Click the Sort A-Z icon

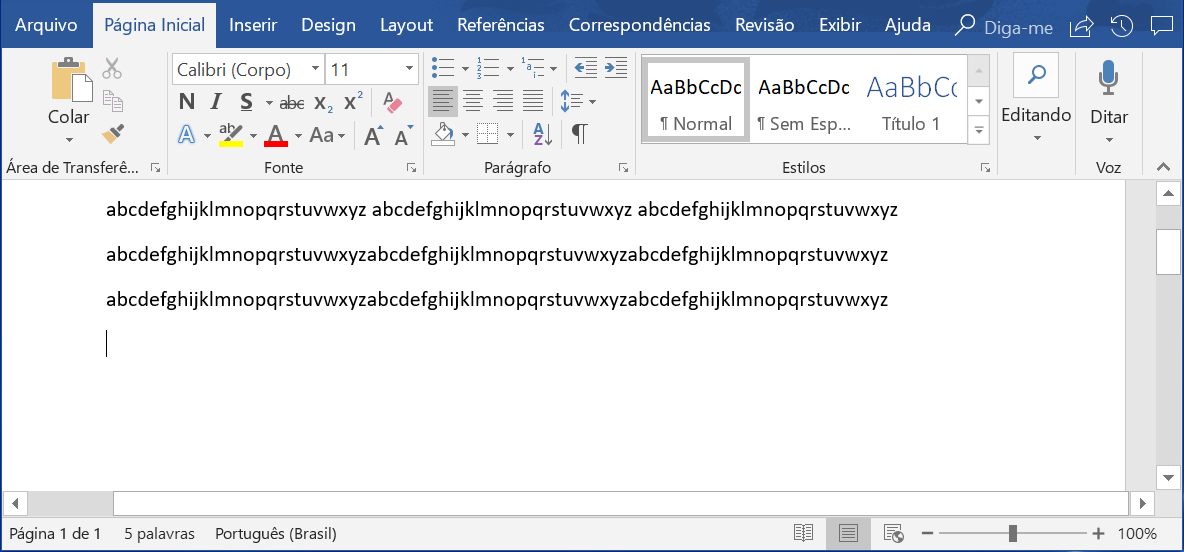(542, 134)
